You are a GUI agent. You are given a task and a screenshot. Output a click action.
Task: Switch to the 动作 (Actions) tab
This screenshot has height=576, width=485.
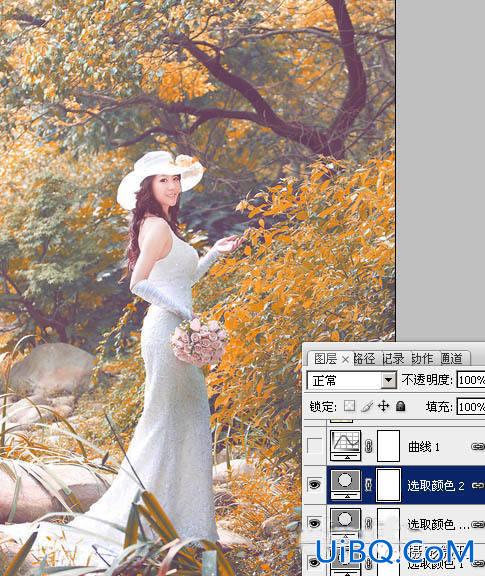[422, 359]
